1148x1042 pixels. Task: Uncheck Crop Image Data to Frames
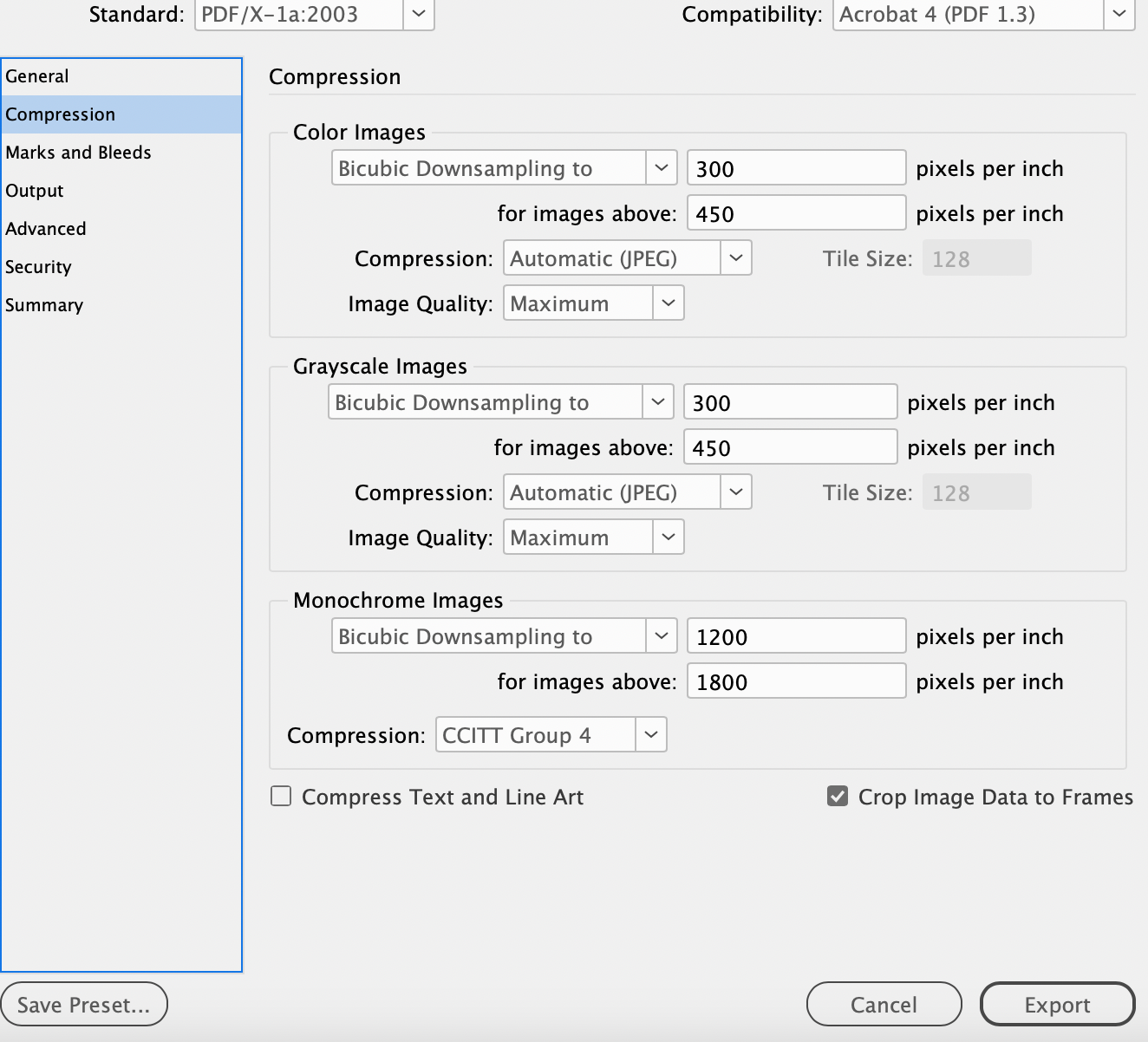[838, 797]
